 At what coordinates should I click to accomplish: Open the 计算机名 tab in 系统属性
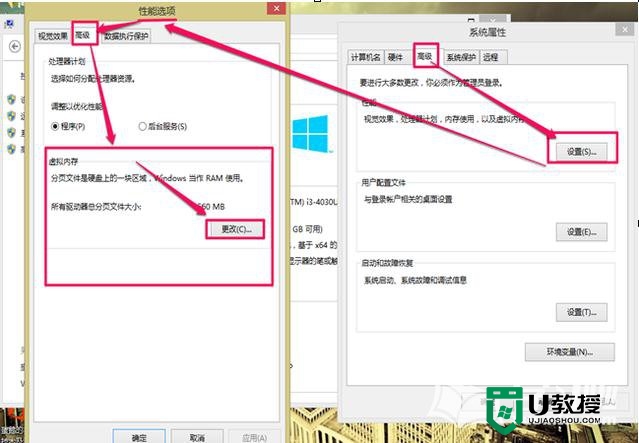366,57
